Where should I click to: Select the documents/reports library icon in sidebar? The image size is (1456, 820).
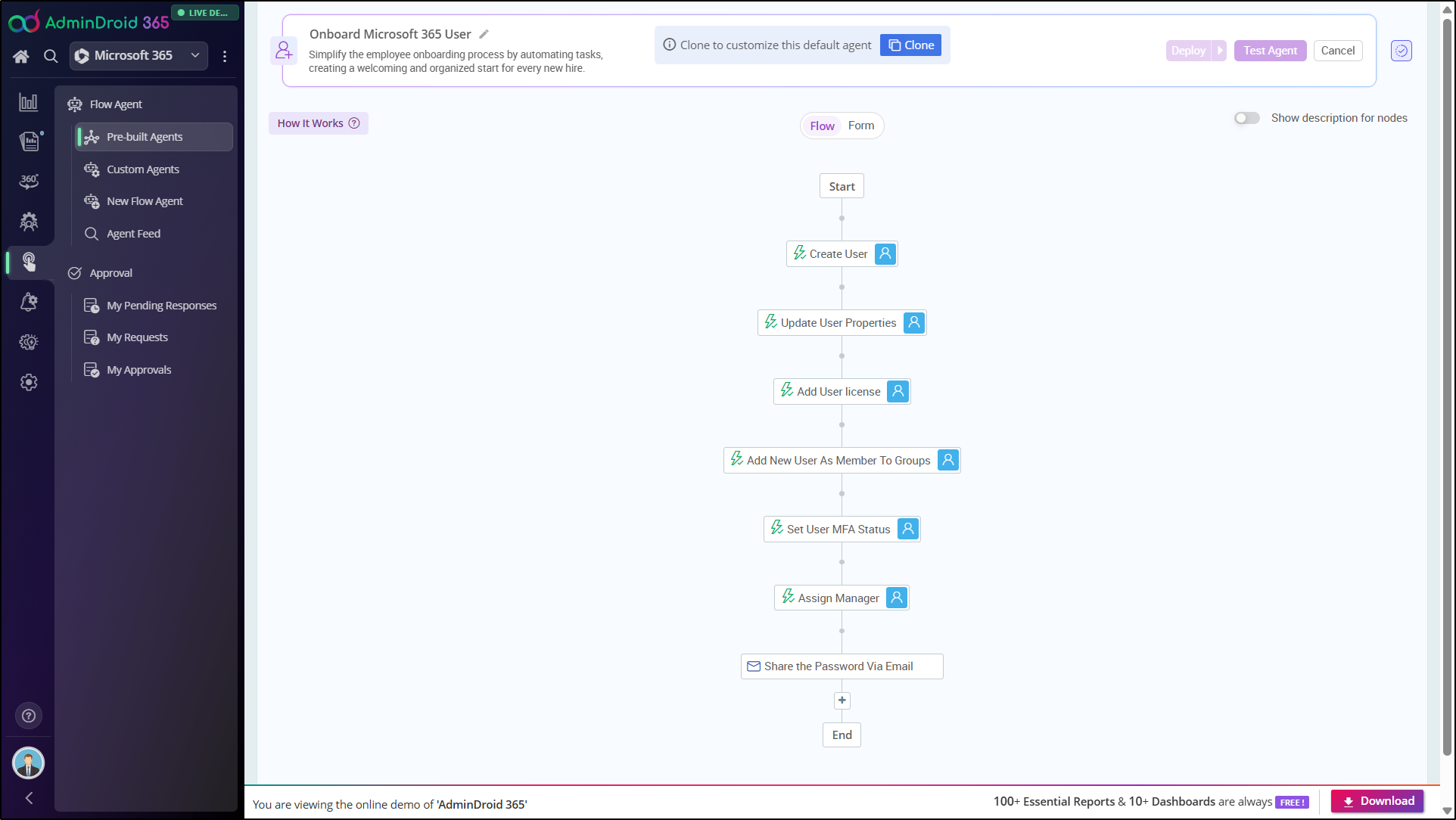coord(29,141)
